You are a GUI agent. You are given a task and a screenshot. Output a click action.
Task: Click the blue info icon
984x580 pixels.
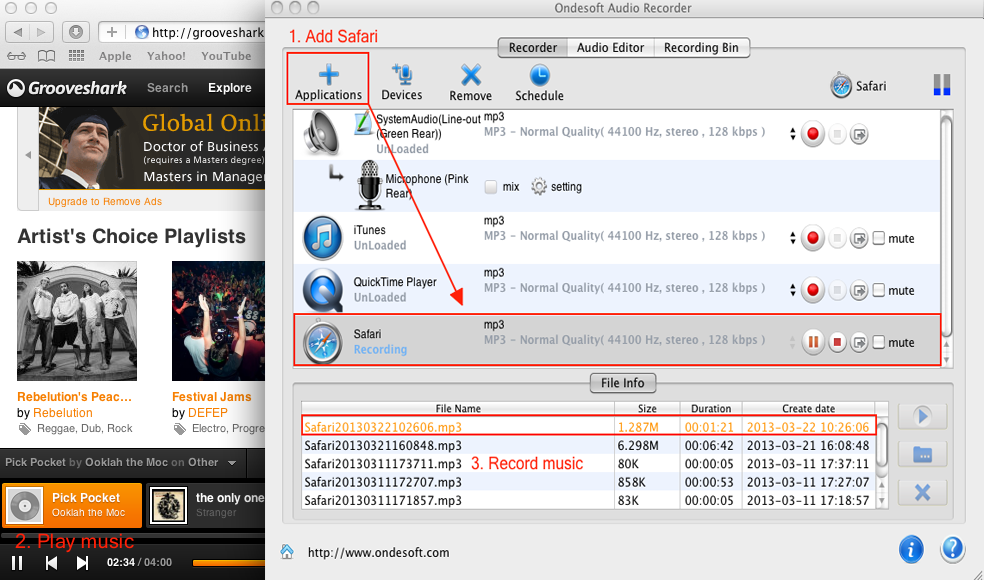point(910,549)
